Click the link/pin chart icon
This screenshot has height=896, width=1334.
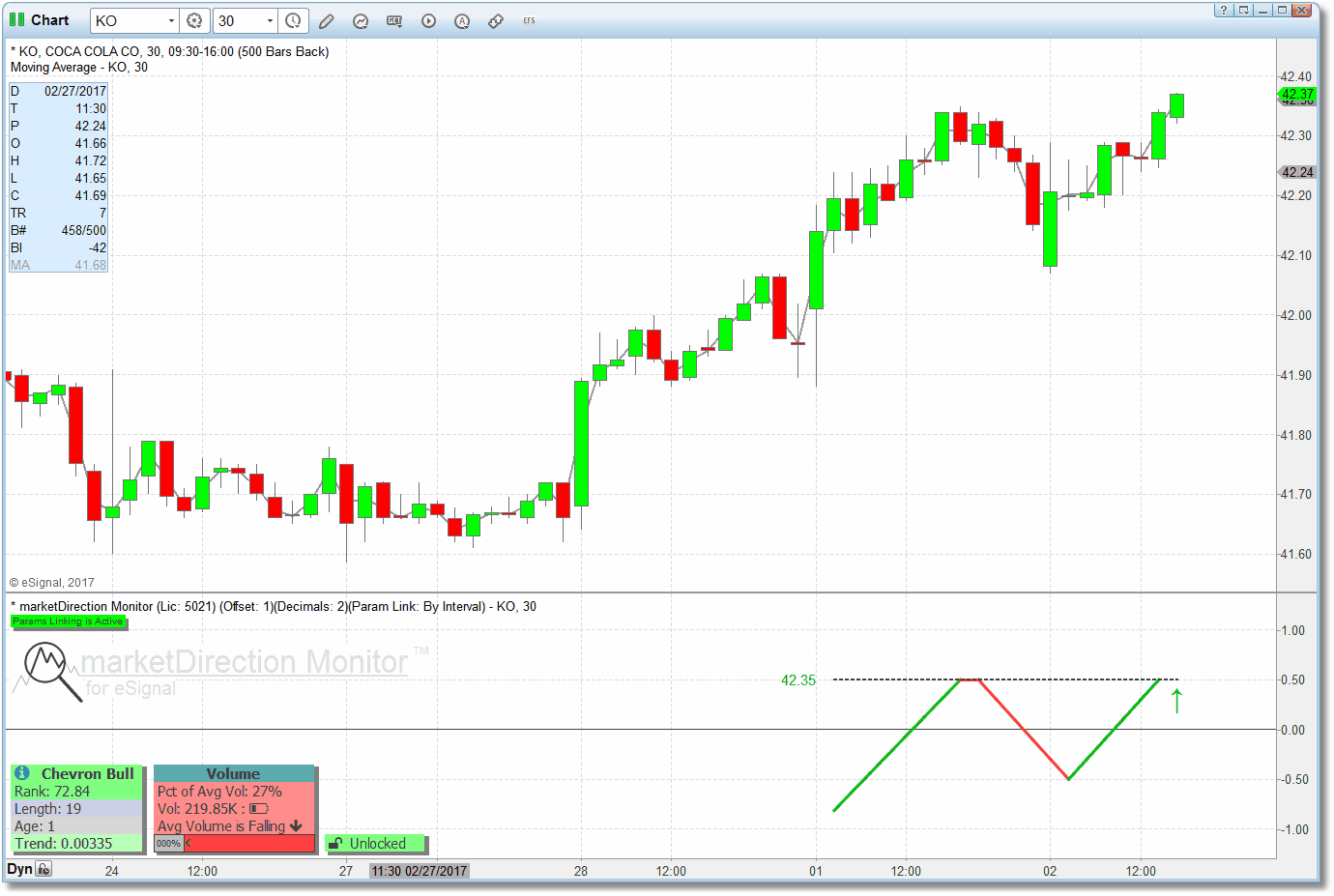(x=496, y=20)
